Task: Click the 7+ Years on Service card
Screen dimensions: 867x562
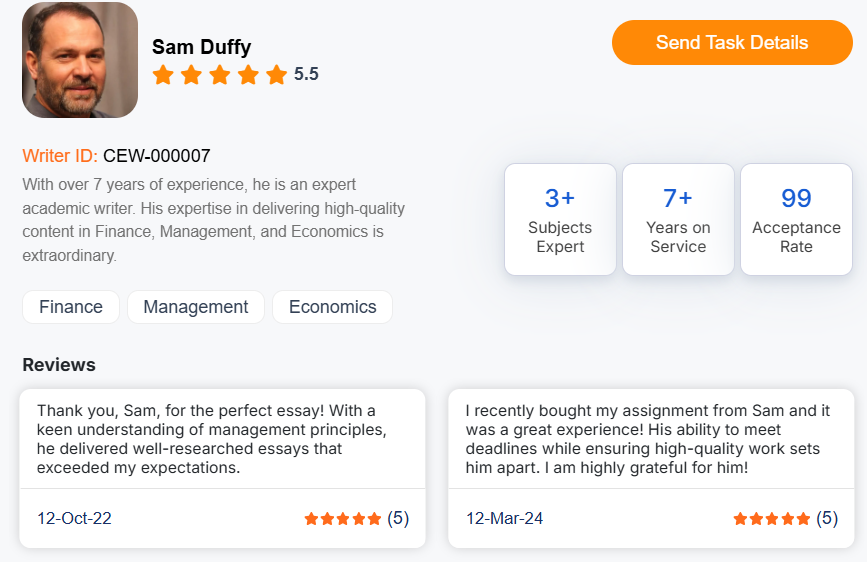Action: 678,219
